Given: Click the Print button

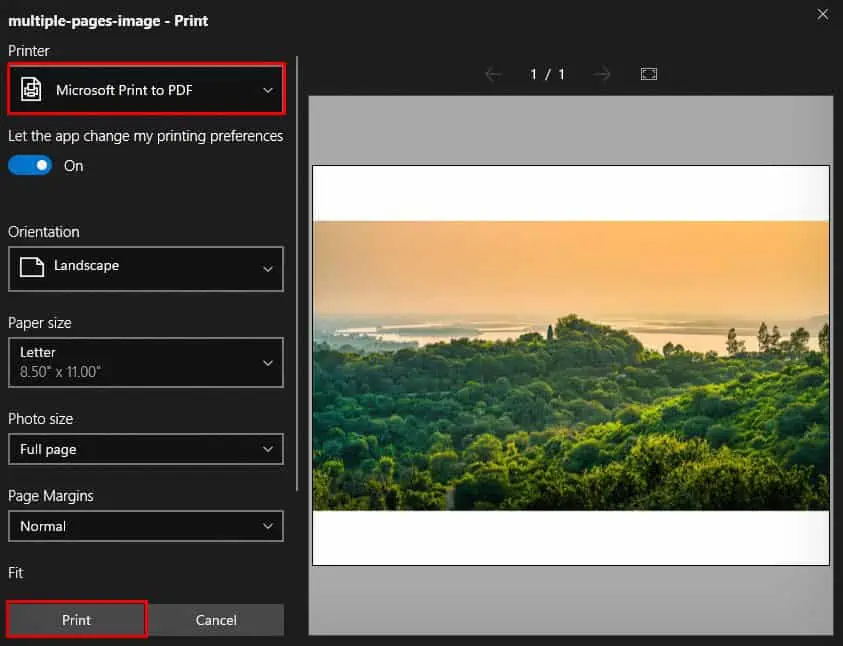Looking at the screenshot, I should coord(76,619).
